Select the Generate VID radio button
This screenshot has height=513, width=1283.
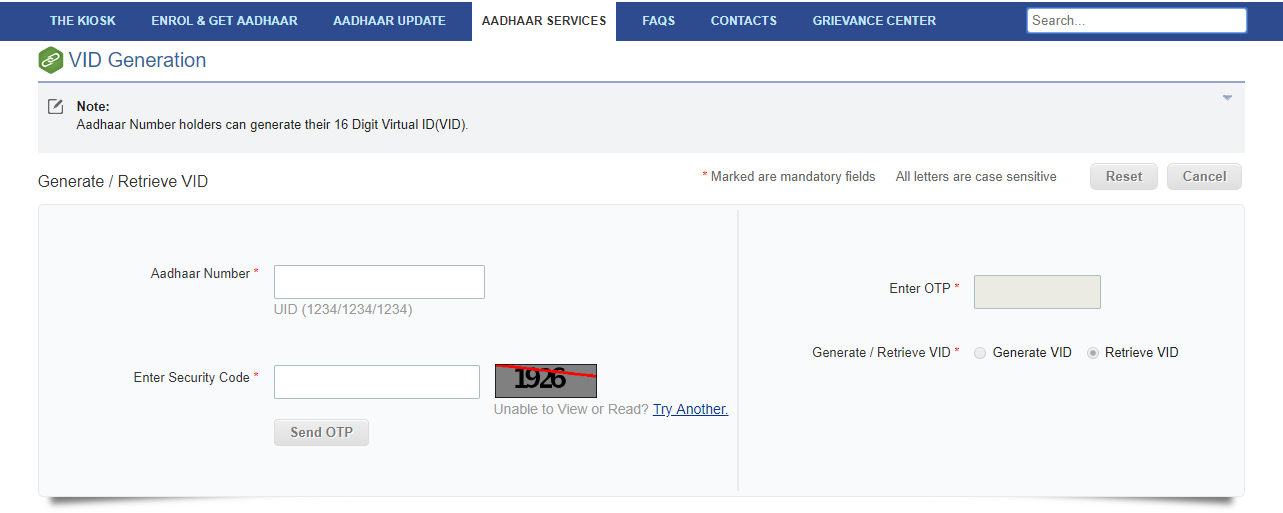(980, 353)
